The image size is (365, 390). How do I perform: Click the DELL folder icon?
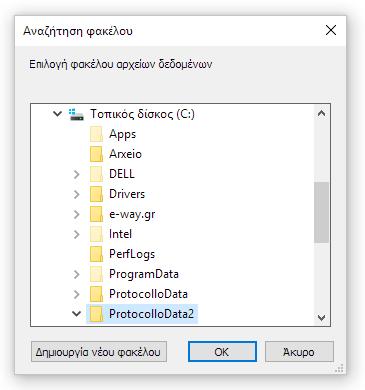coord(96,174)
